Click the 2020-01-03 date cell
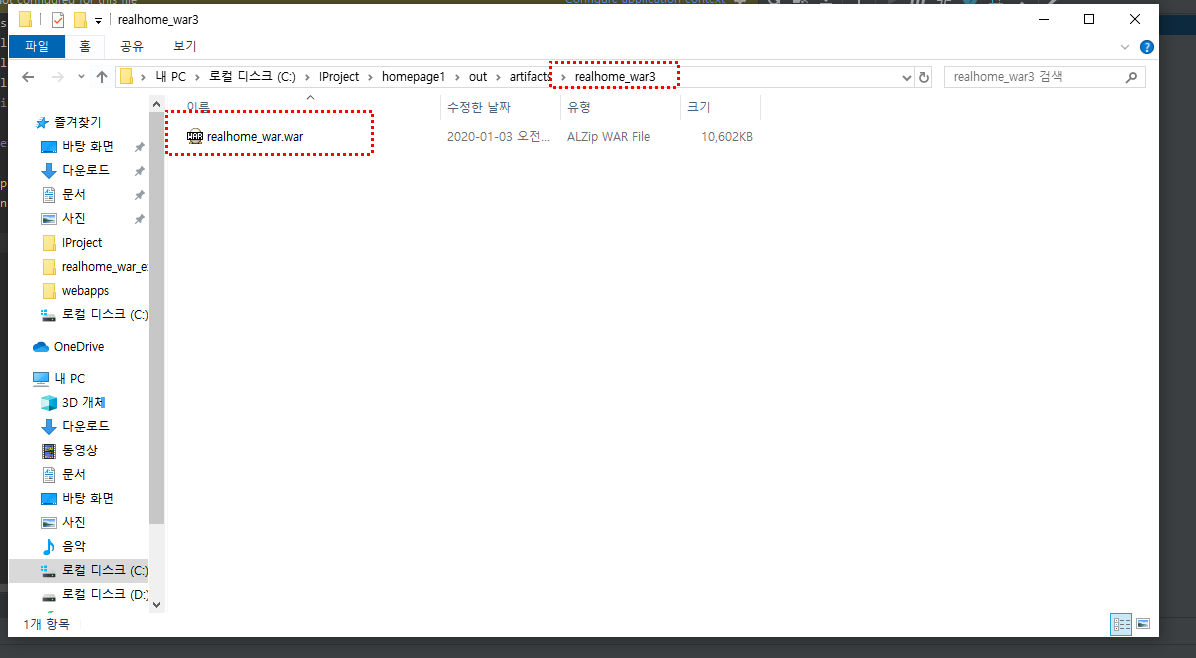The width and height of the screenshot is (1196, 658). [498, 137]
